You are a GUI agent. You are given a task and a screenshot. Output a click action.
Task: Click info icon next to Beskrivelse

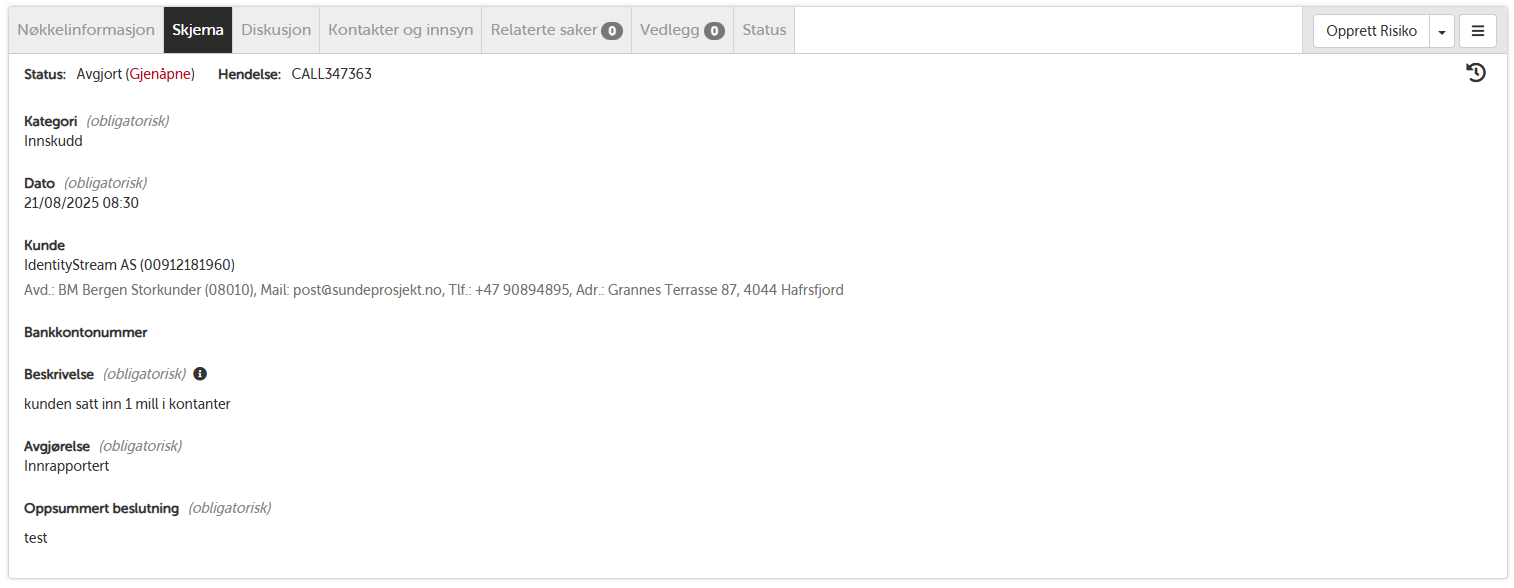pos(200,374)
